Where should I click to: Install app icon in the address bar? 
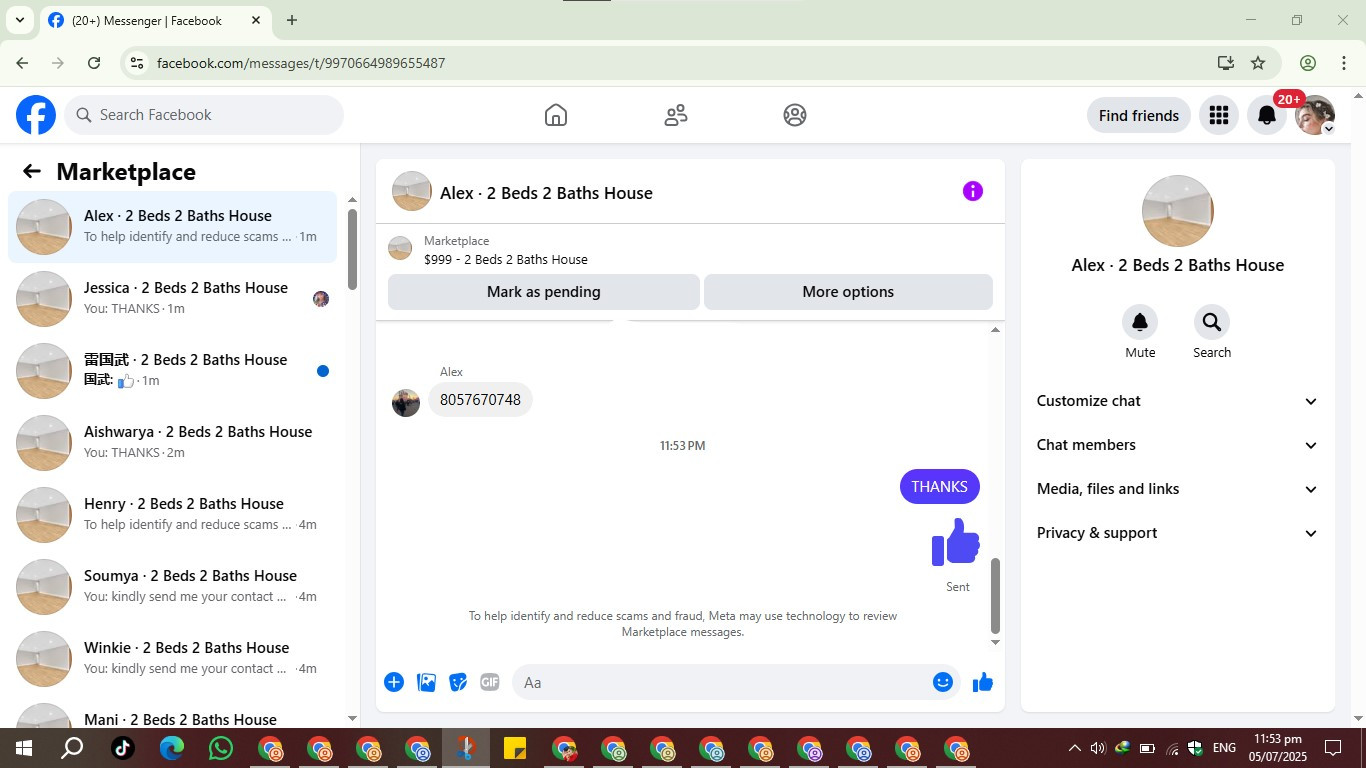(x=1225, y=63)
